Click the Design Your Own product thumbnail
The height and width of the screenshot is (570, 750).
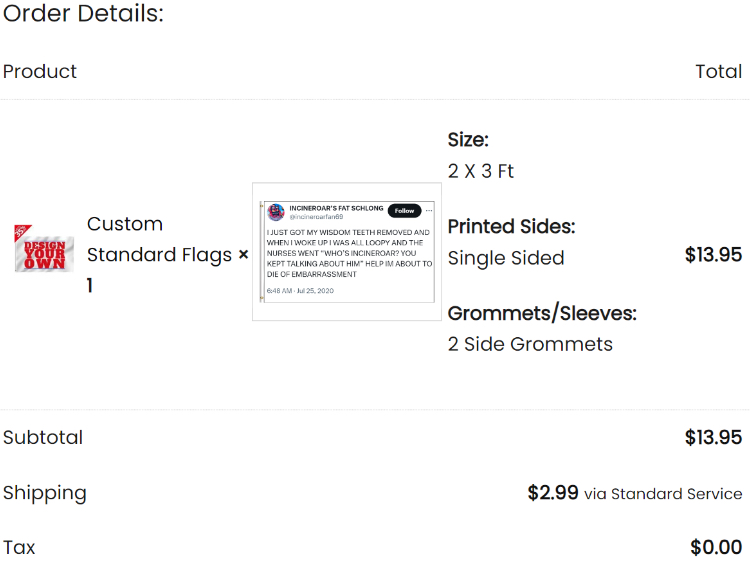pos(44,248)
